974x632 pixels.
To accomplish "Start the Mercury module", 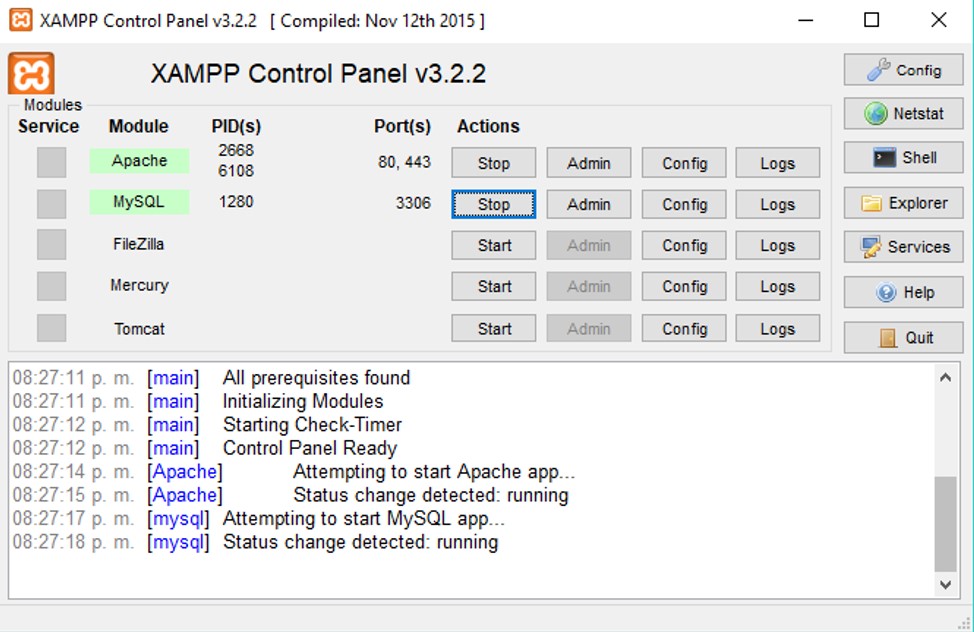I will (x=493, y=286).
